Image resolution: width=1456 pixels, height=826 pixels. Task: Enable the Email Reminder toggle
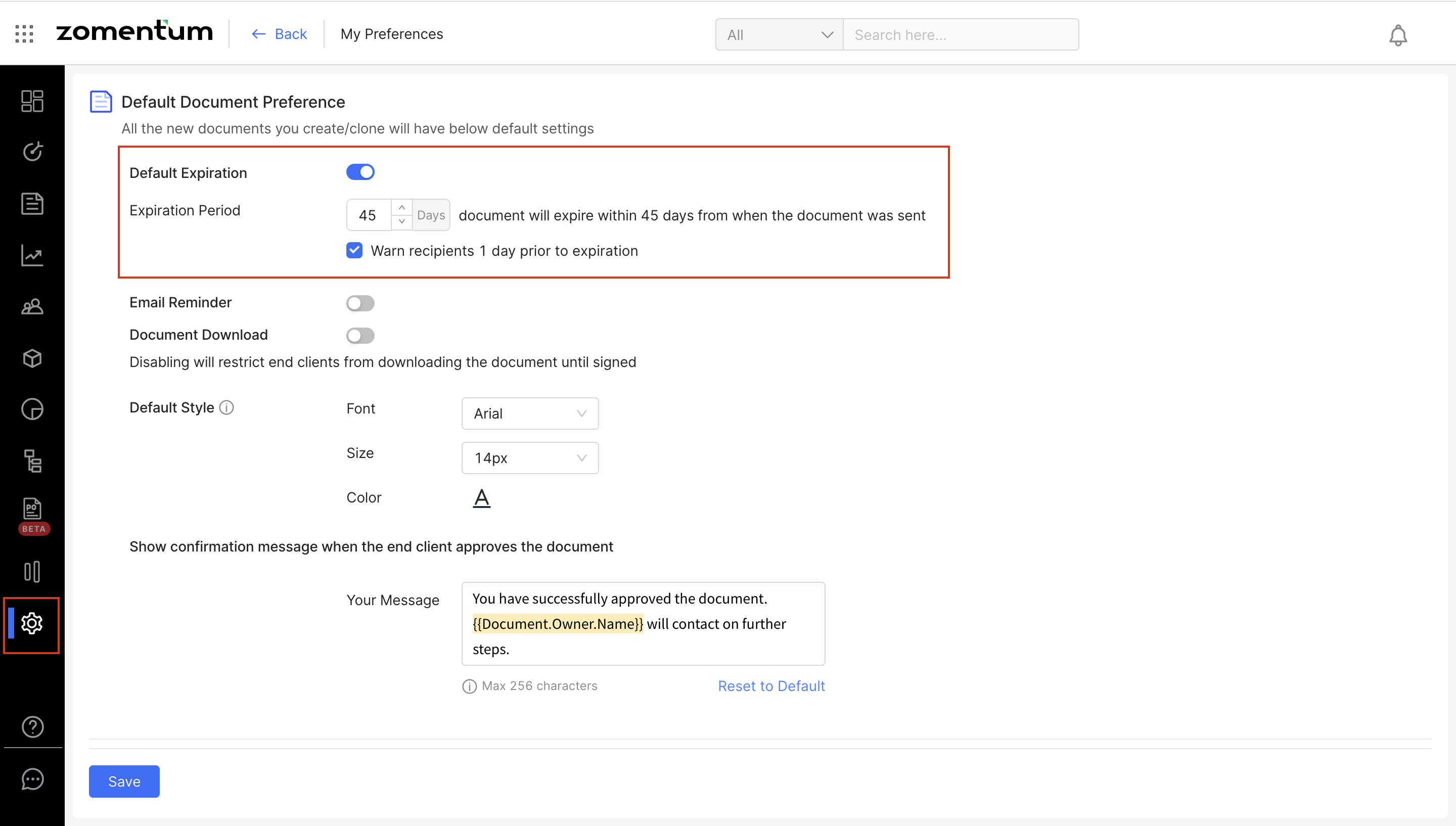pyautogui.click(x=360, y=303)
